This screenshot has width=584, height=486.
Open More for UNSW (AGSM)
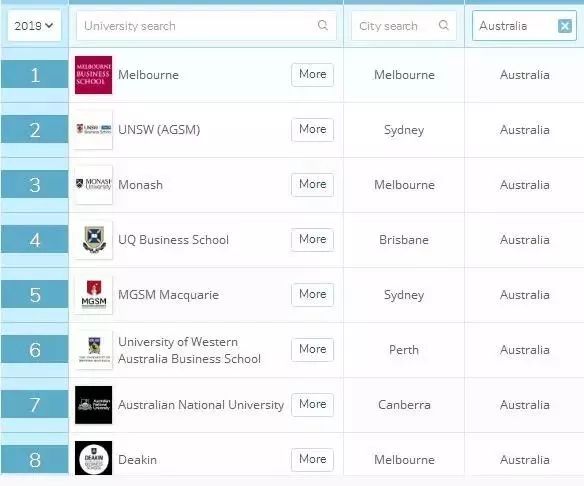click(312, 129)
